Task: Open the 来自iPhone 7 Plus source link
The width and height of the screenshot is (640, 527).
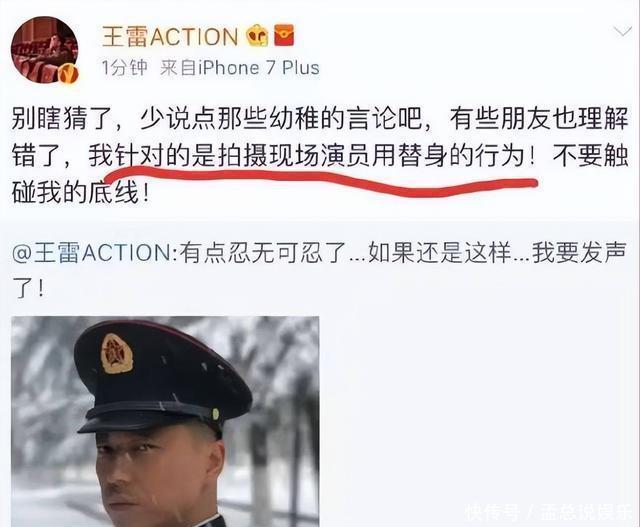Action: [x=240, y=68]
